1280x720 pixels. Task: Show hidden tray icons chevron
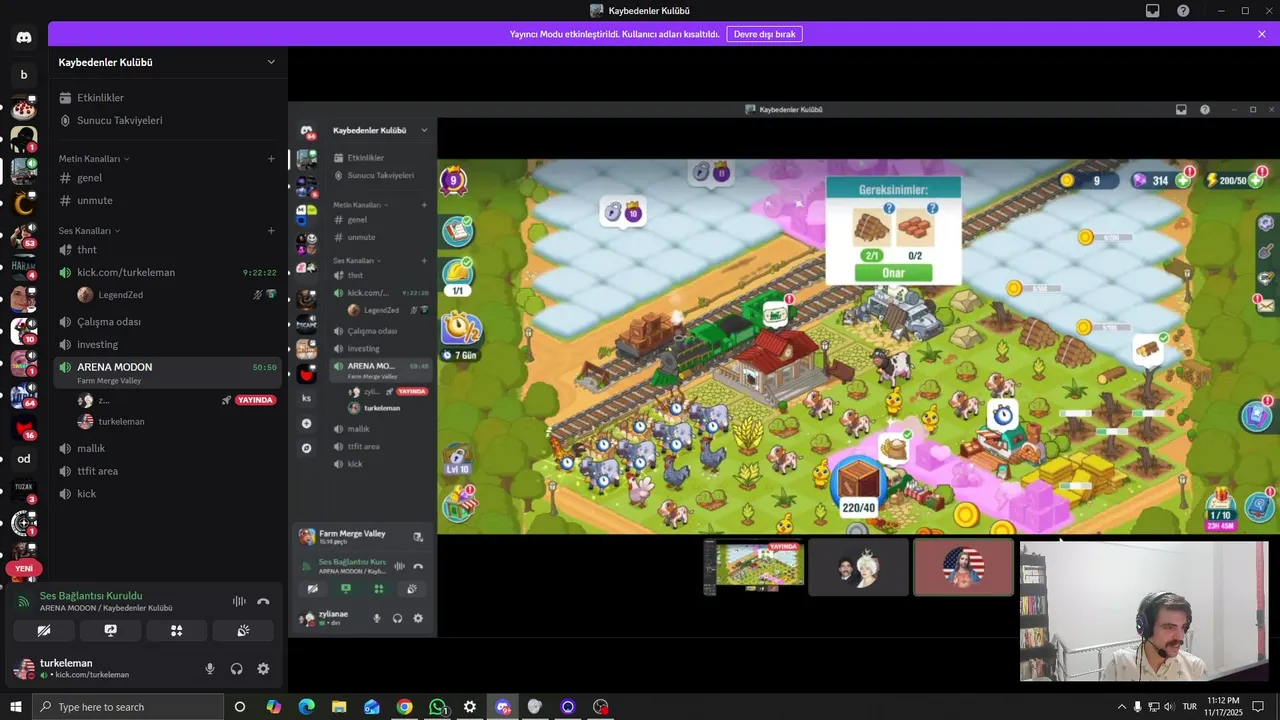point(1121,707)
